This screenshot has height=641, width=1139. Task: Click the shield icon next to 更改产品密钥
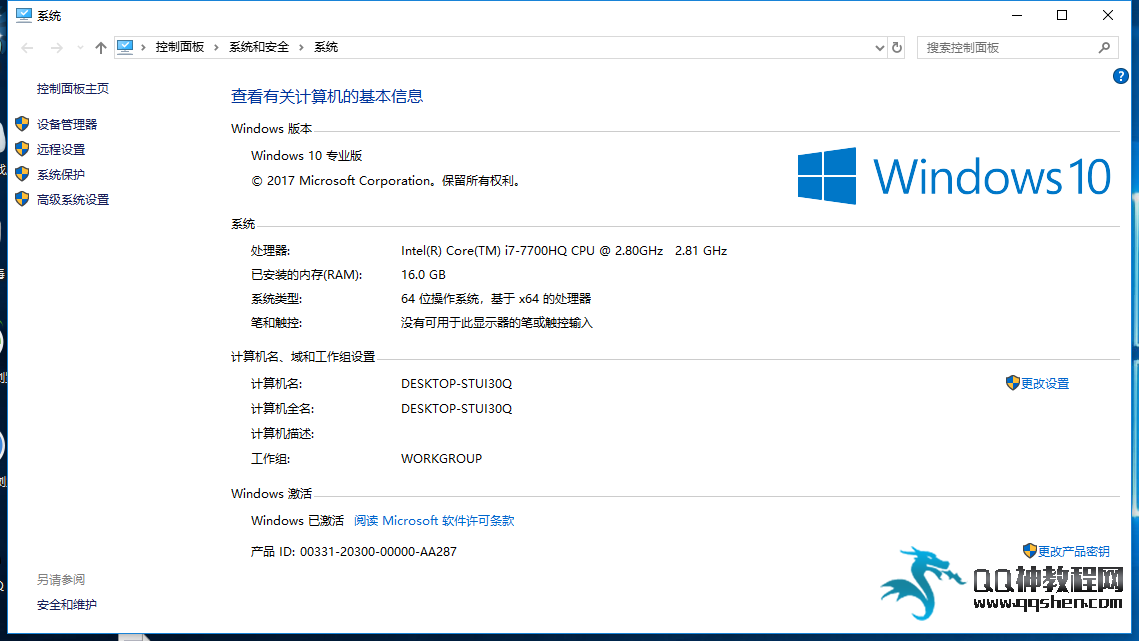1029,551
